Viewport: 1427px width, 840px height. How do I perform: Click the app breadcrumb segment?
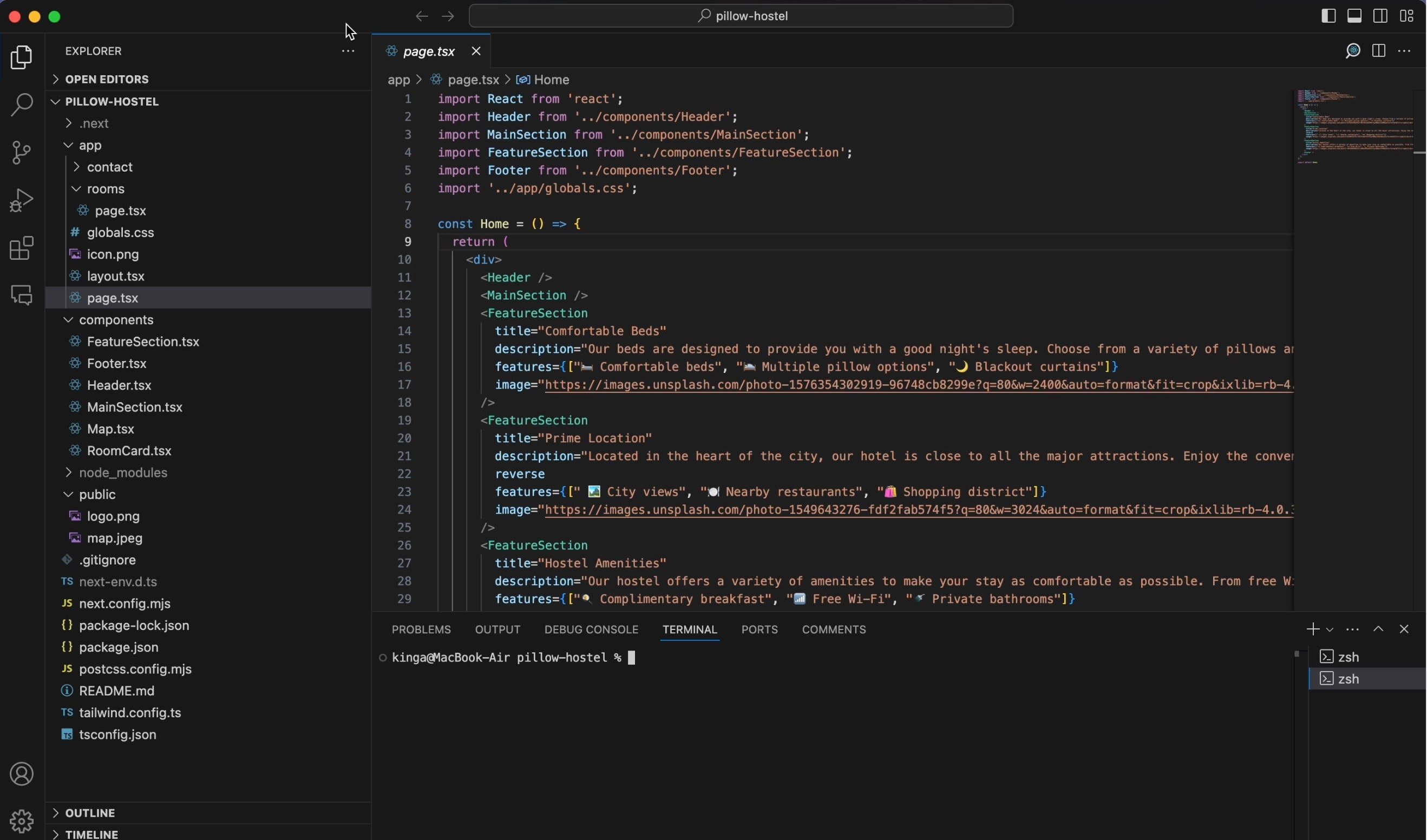point(398,80)
